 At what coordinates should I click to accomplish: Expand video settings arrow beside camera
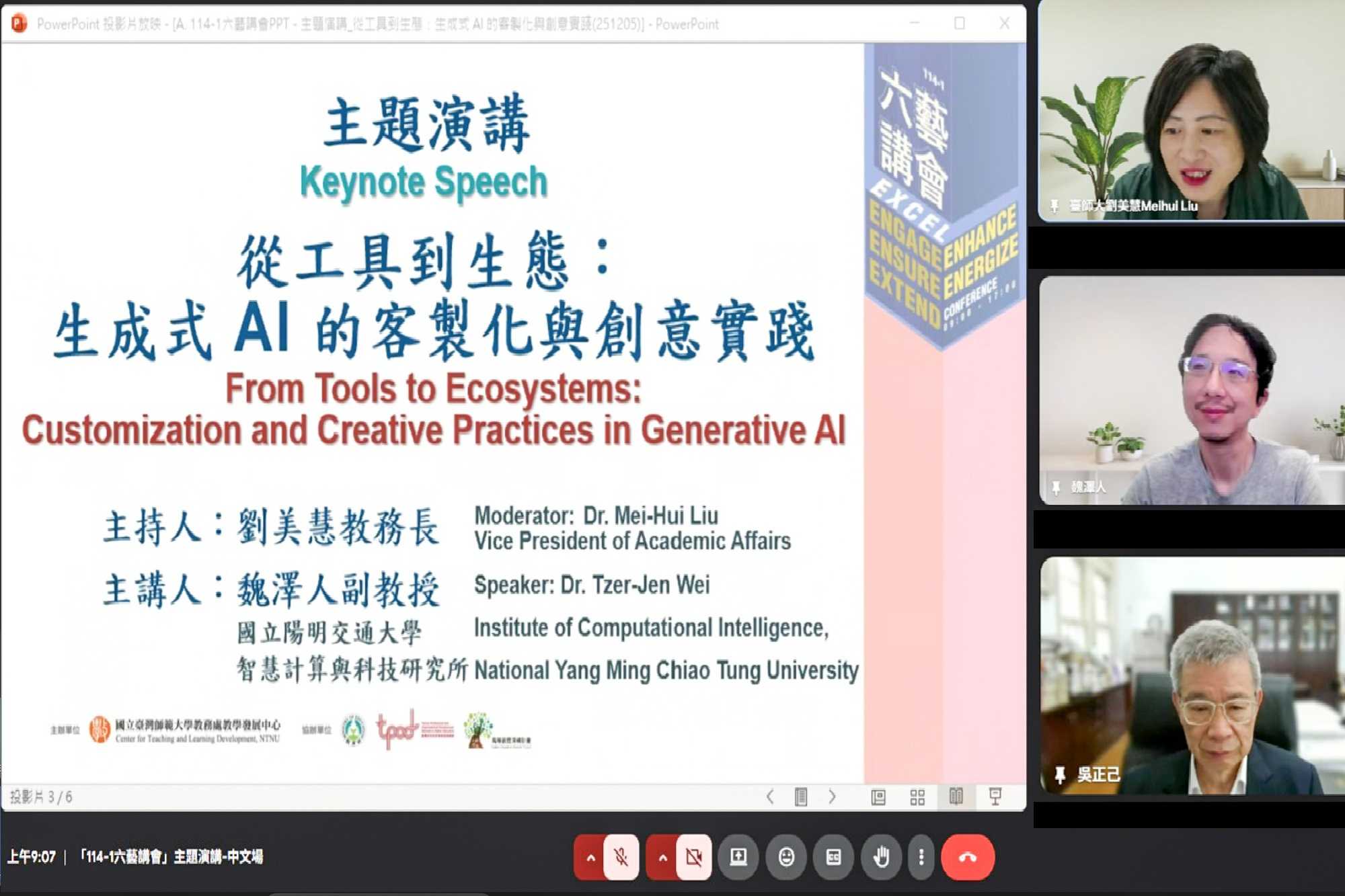[x=662, y=857]
